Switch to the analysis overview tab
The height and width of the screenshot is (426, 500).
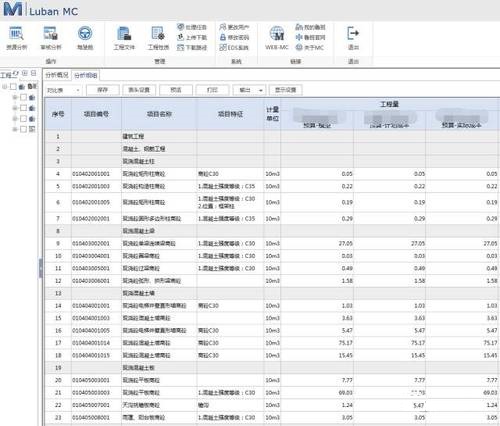click(x=57, y=75)
